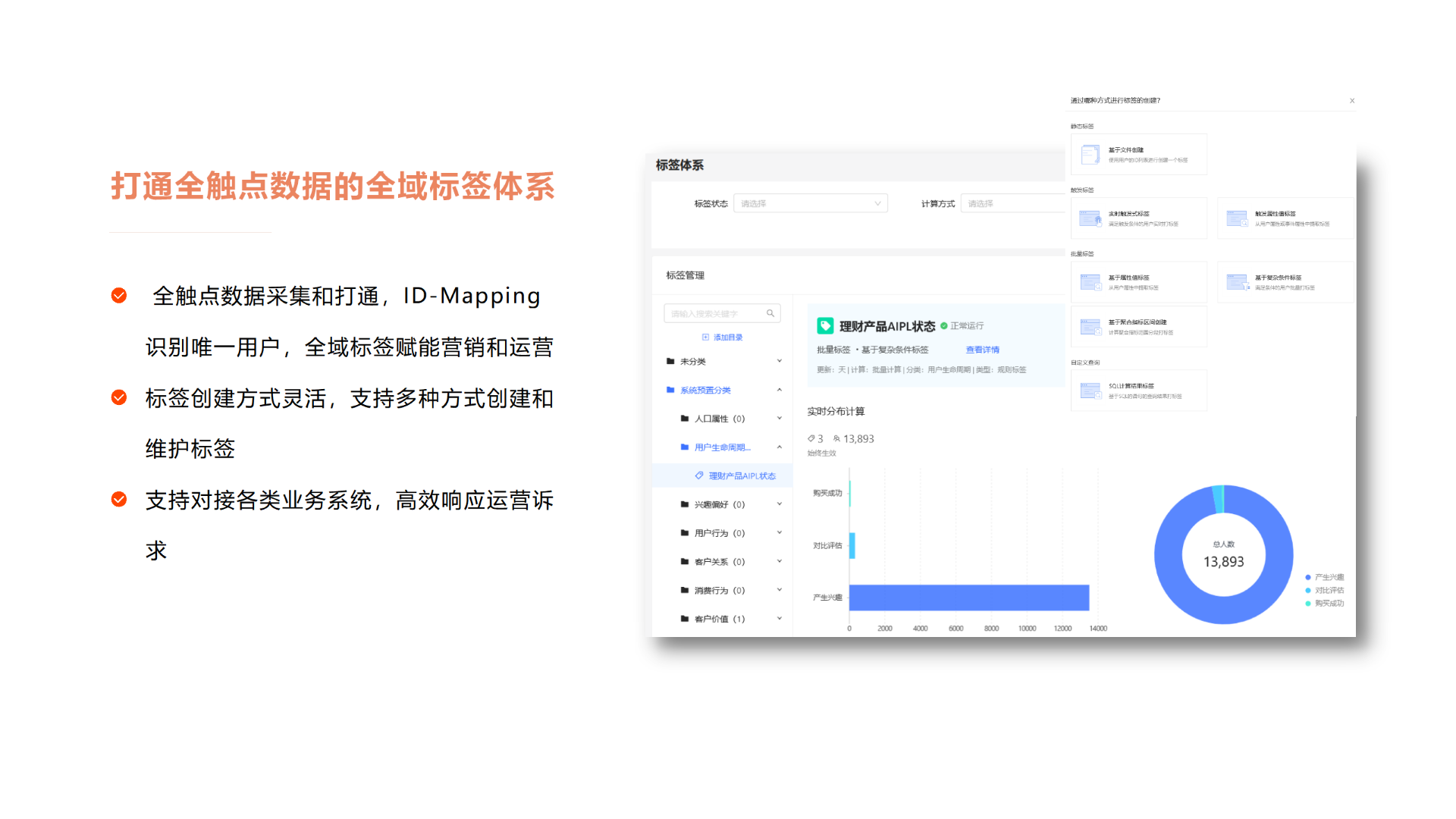Click the folder icon next to 消费行为 (0)
The image size is (1456, 819).
pyautogui.click(x=685, y=590)
